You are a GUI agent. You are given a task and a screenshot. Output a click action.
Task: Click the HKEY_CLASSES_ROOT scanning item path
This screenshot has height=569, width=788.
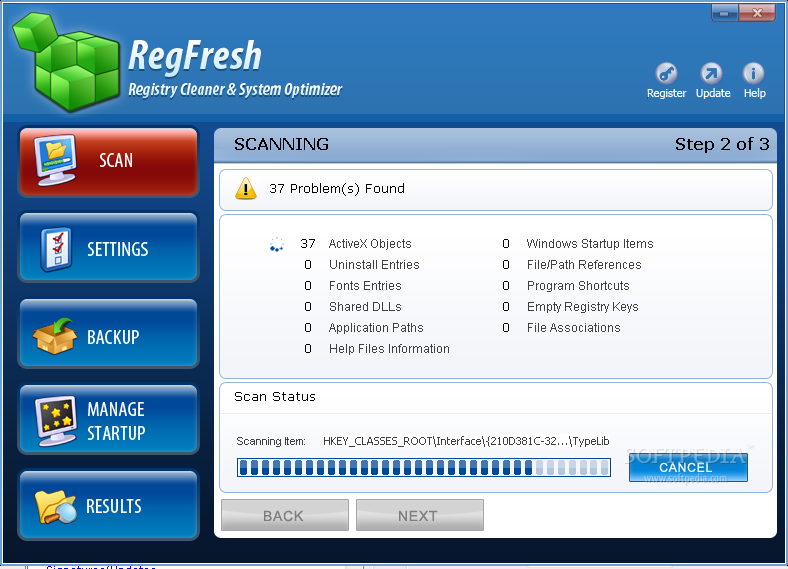466,441
